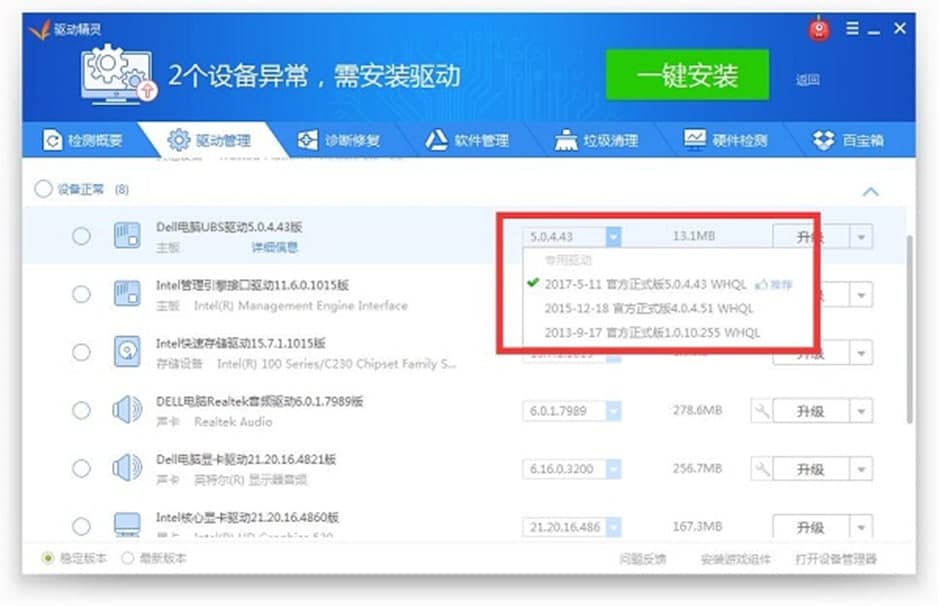Click the 驱动精灵 logo icon

pos(40,29)
